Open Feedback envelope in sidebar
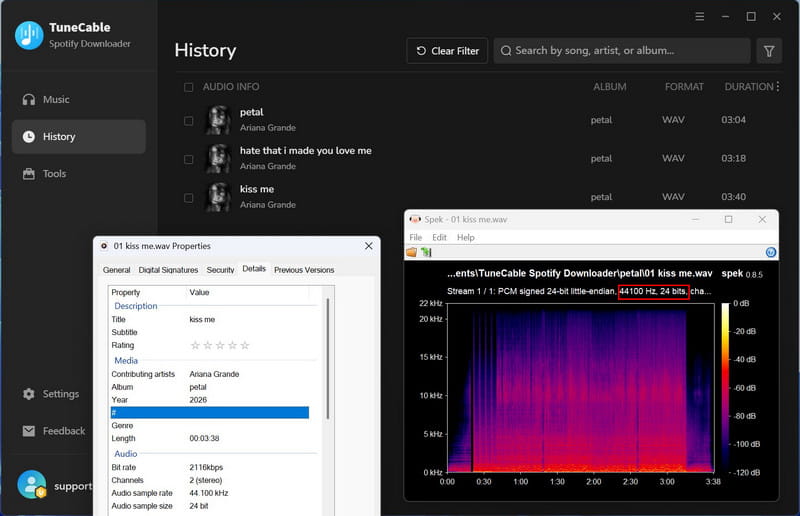Viewport: 800px width, 516px height. click(29, 431)
